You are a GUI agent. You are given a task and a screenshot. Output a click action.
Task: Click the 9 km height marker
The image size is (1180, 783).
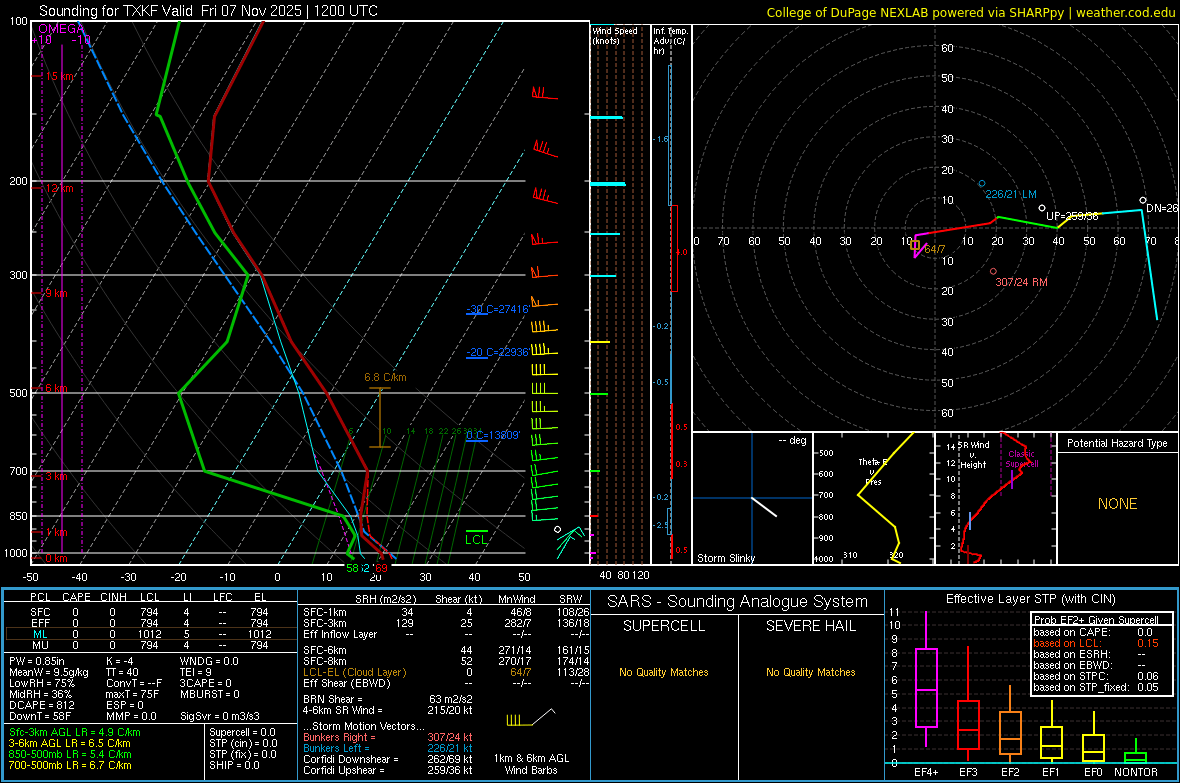(56, 294)
